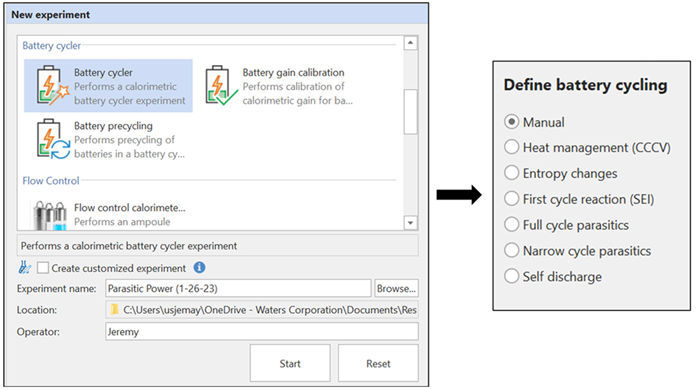Select the Battery precycling icon
Screen dimensions: 700x390
tap(53, 139)
